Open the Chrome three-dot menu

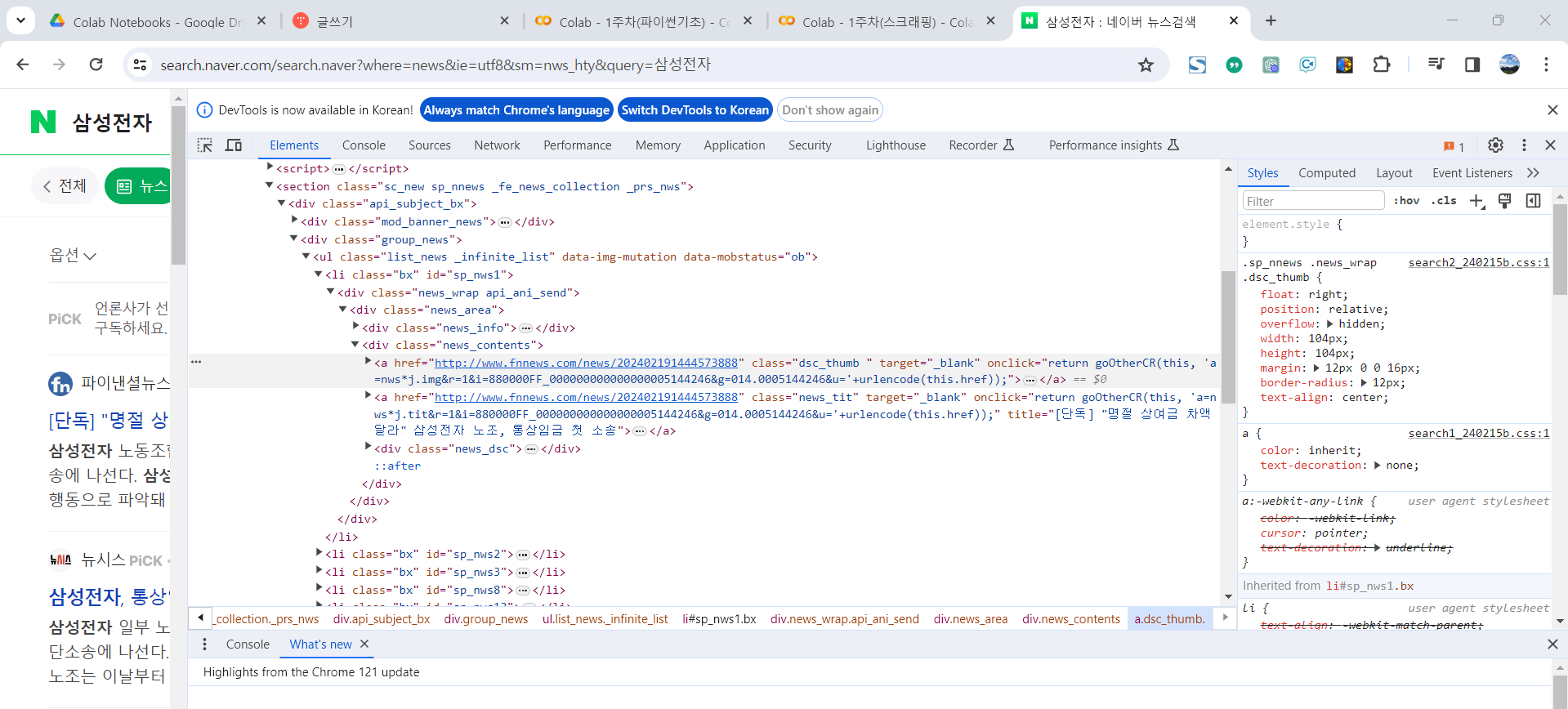1546,65
